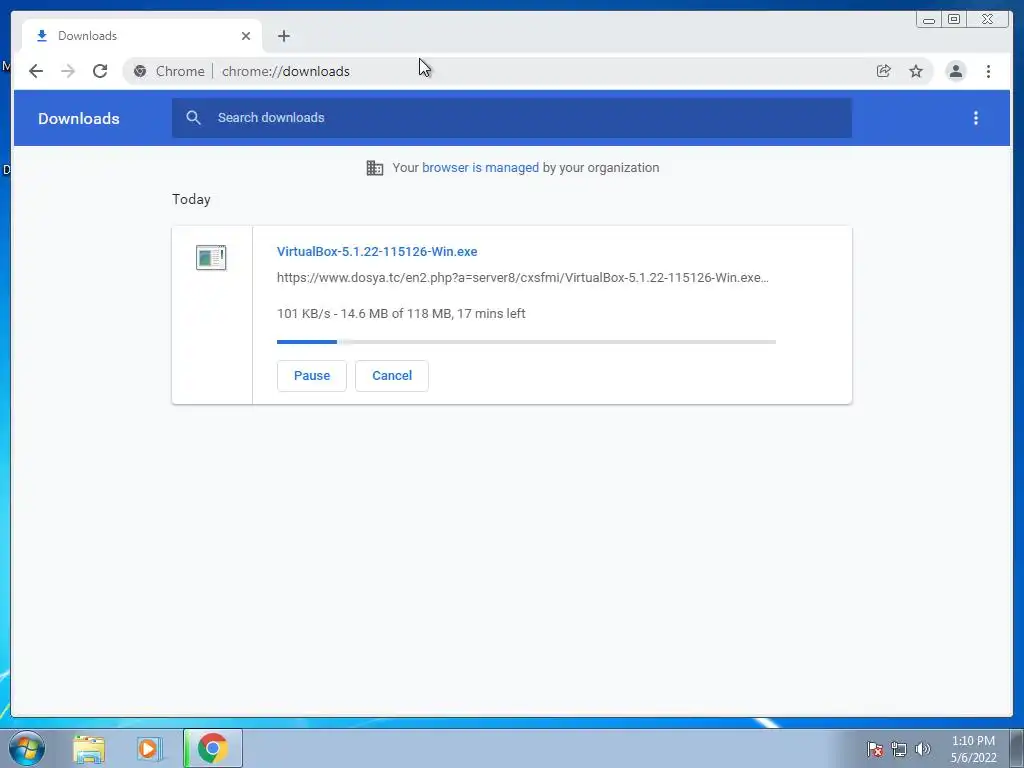1024x768 pixels.
Task: Open the 'browser is managed' link
Action: [x=480, y=168]
